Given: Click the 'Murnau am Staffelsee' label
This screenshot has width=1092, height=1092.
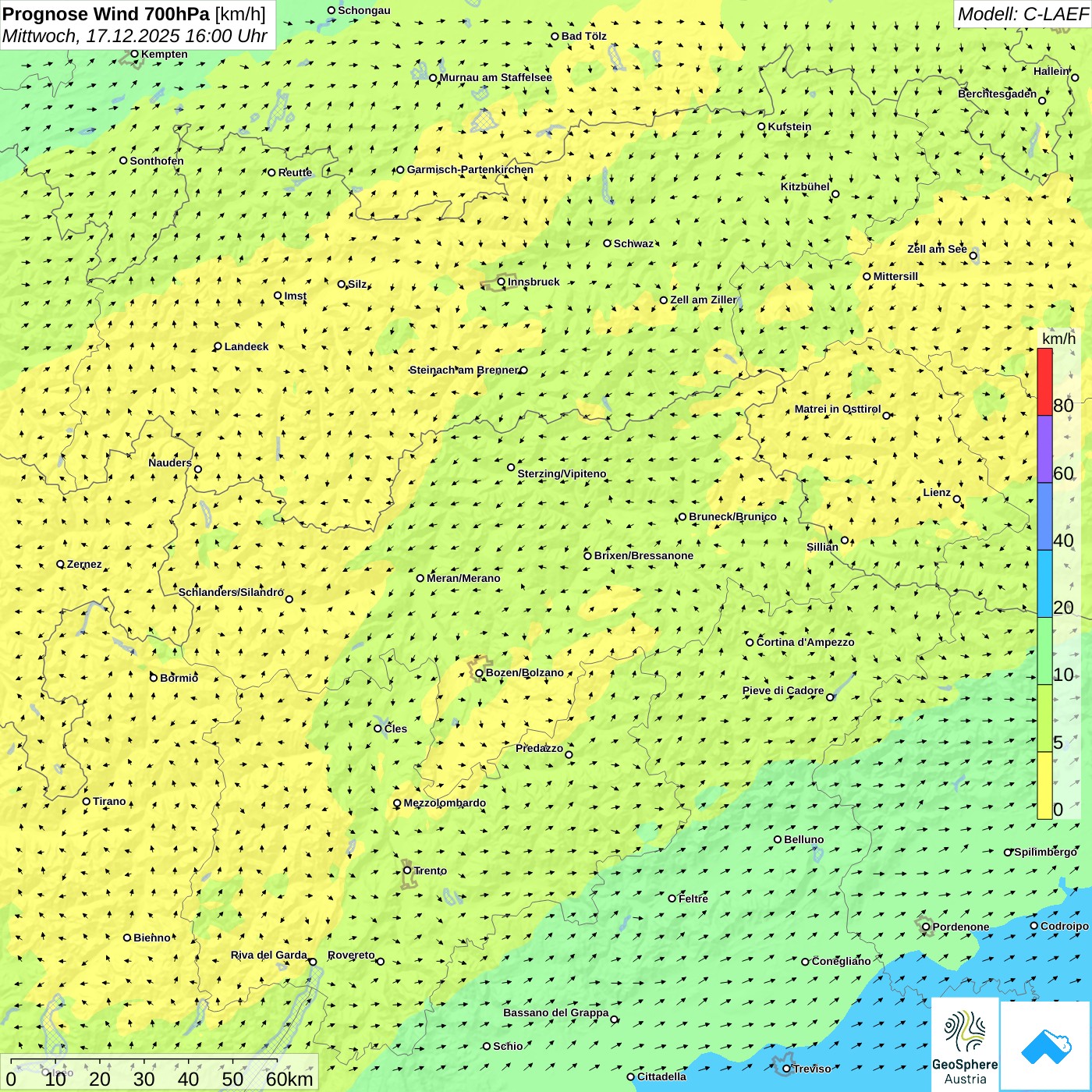Looking at the screenshot, I should [495, 77].
